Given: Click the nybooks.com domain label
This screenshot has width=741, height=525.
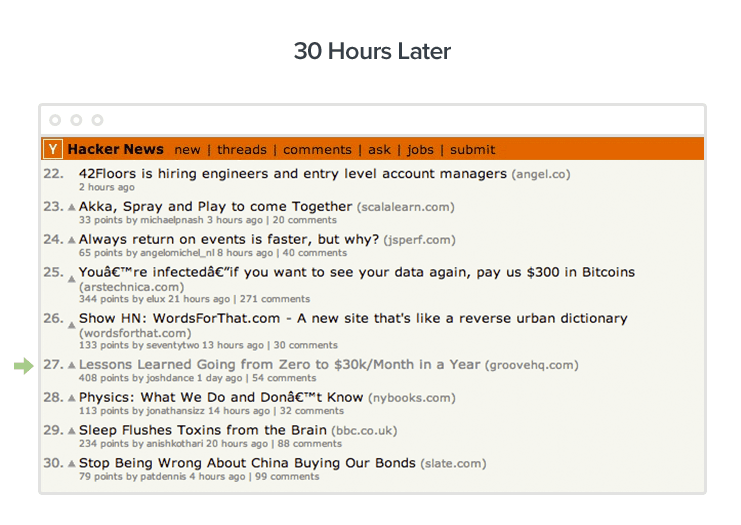Looking at the screenshot, I should (412, 398).
